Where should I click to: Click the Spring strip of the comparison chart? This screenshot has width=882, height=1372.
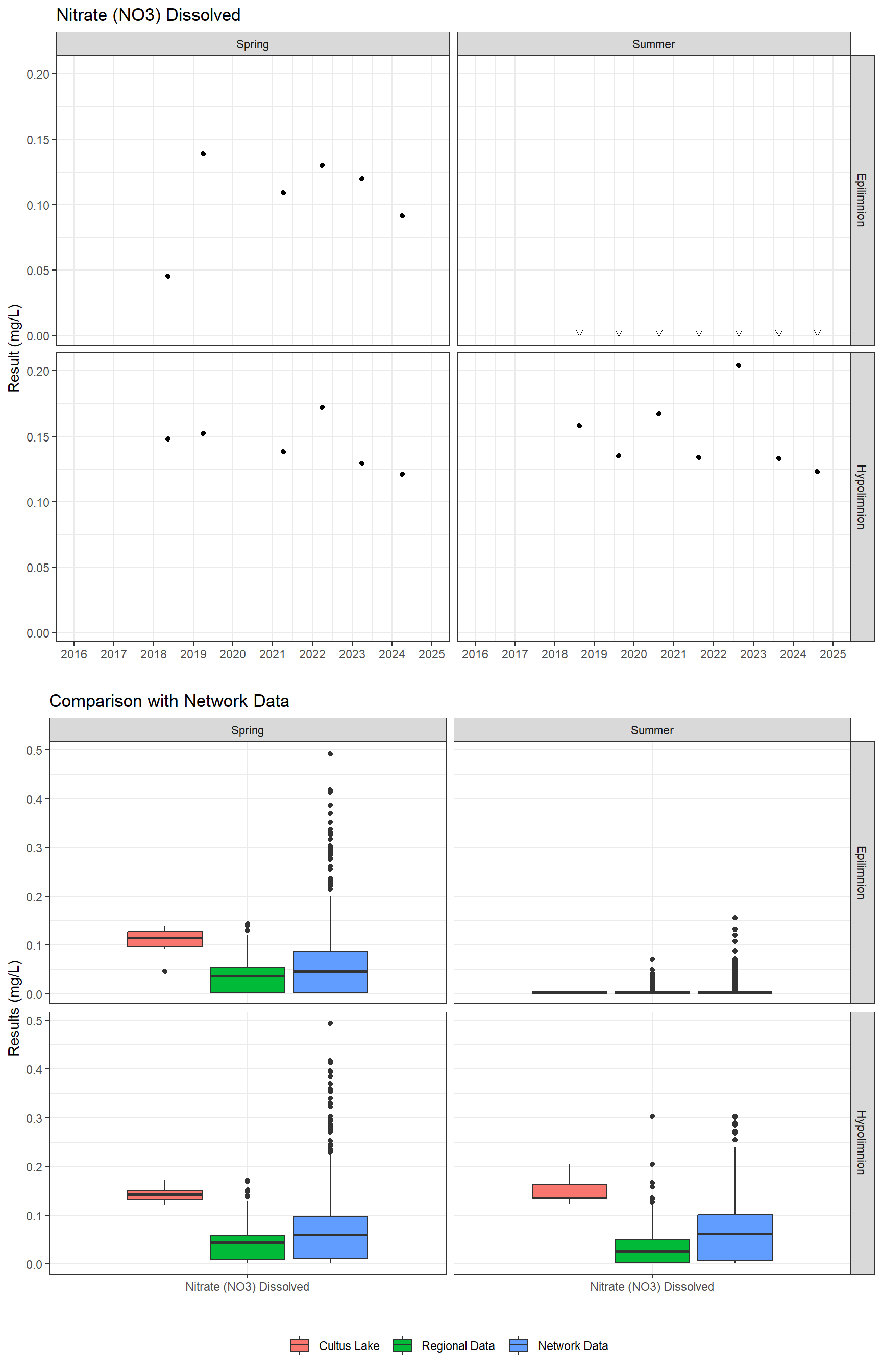tap(248, 730)
